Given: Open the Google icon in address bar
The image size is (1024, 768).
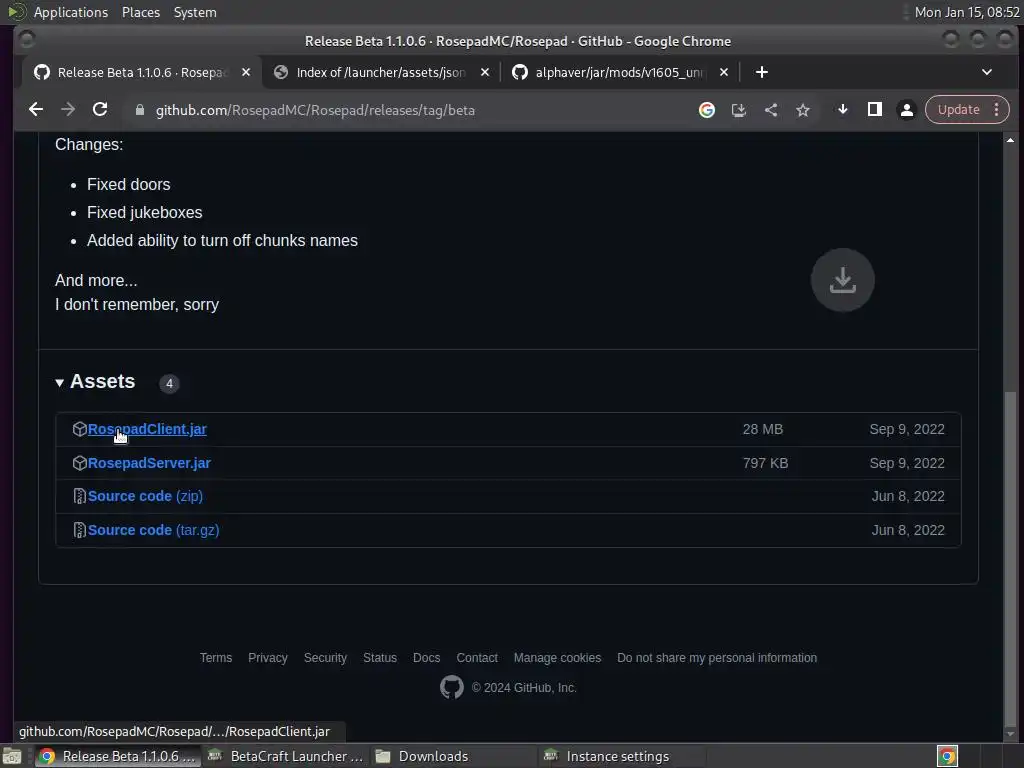Looking at the screenshot, I should (x=707, y=110).
